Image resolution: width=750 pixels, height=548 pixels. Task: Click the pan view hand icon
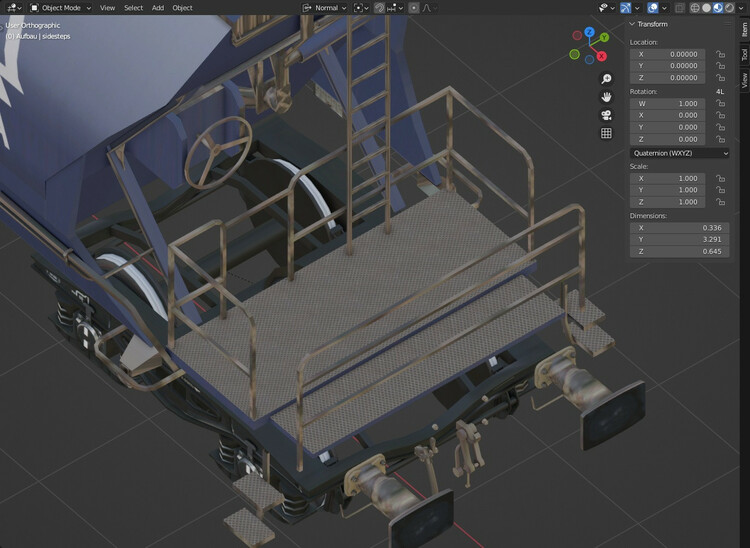point(606,97)
